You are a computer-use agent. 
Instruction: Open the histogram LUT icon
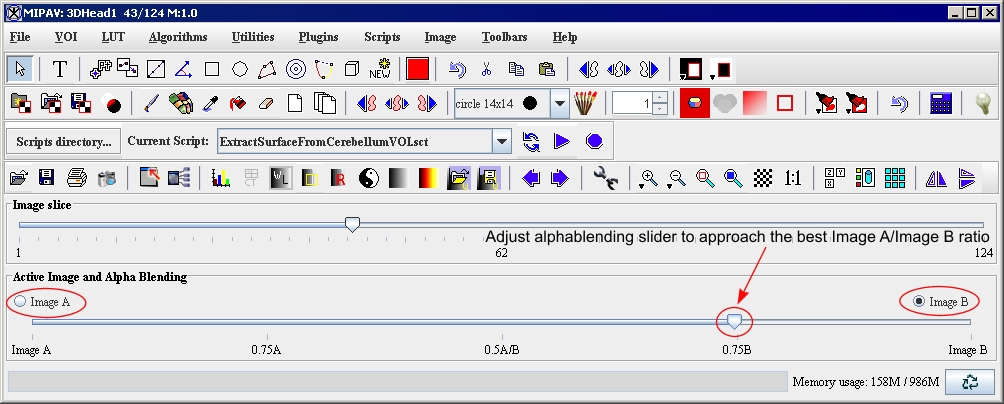pos(221,178)
